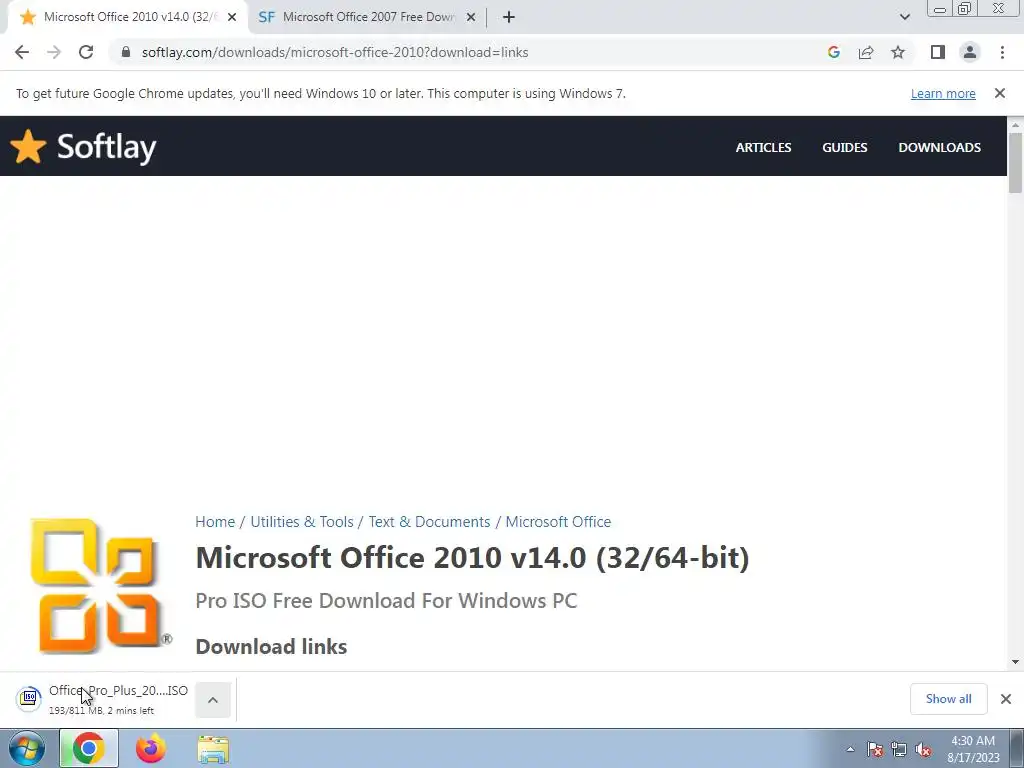Launch Firefox from the taskbar
This screenshot has width=1024, height=768.
coord(151,749)
